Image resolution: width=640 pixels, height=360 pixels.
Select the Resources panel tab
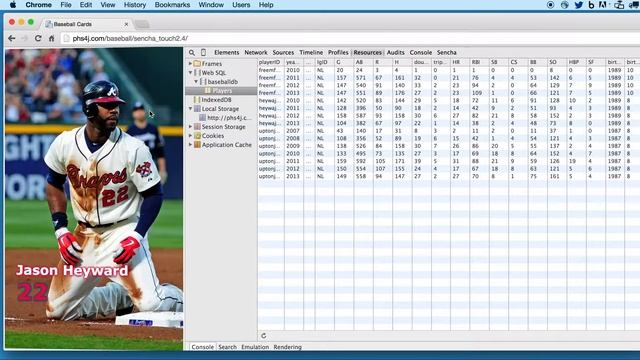(x=367, y=52)
